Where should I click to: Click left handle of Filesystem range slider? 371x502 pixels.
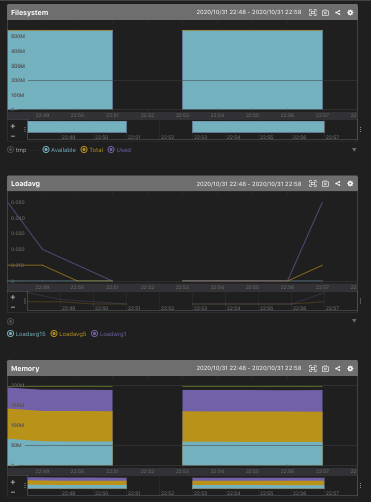(25, 129)
